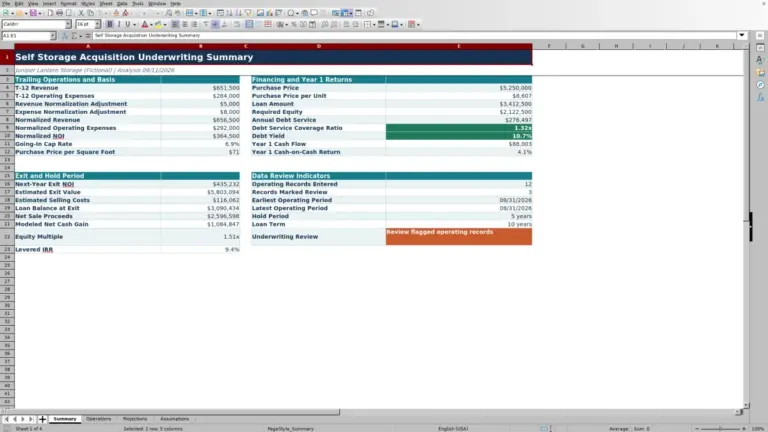Open the Font Color dropdown arrow
Image resolution: width=768 pixels, height=432 pixels.
[151, 24]
